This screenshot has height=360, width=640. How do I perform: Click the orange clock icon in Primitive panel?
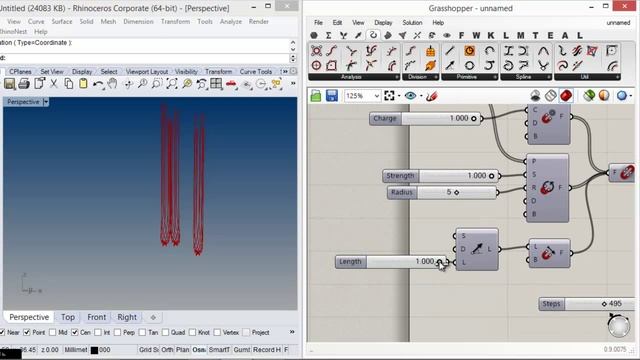pyautogui.click(x=469, y=51)
